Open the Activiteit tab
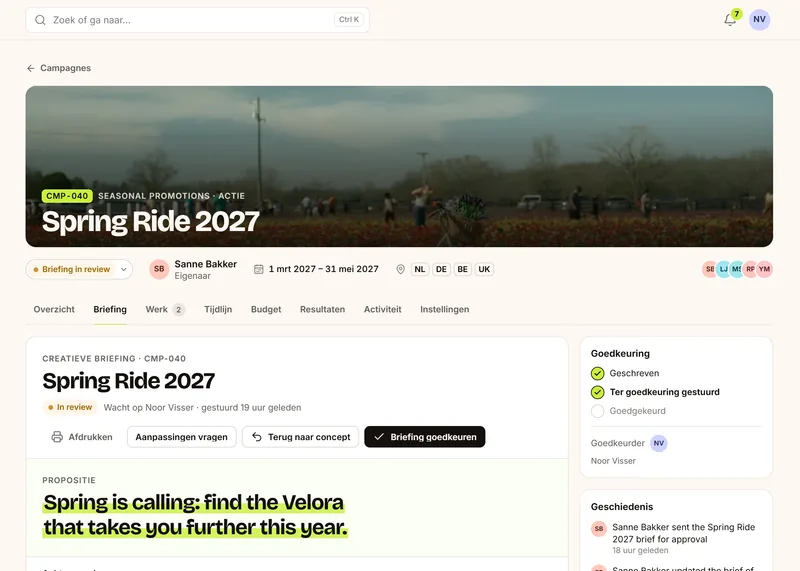 coord(383,309)
